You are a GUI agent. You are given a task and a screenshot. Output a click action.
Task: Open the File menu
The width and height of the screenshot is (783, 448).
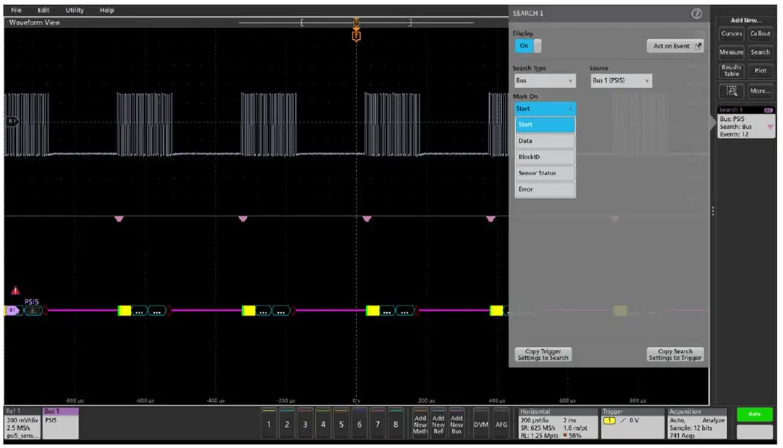coord(16,10)
